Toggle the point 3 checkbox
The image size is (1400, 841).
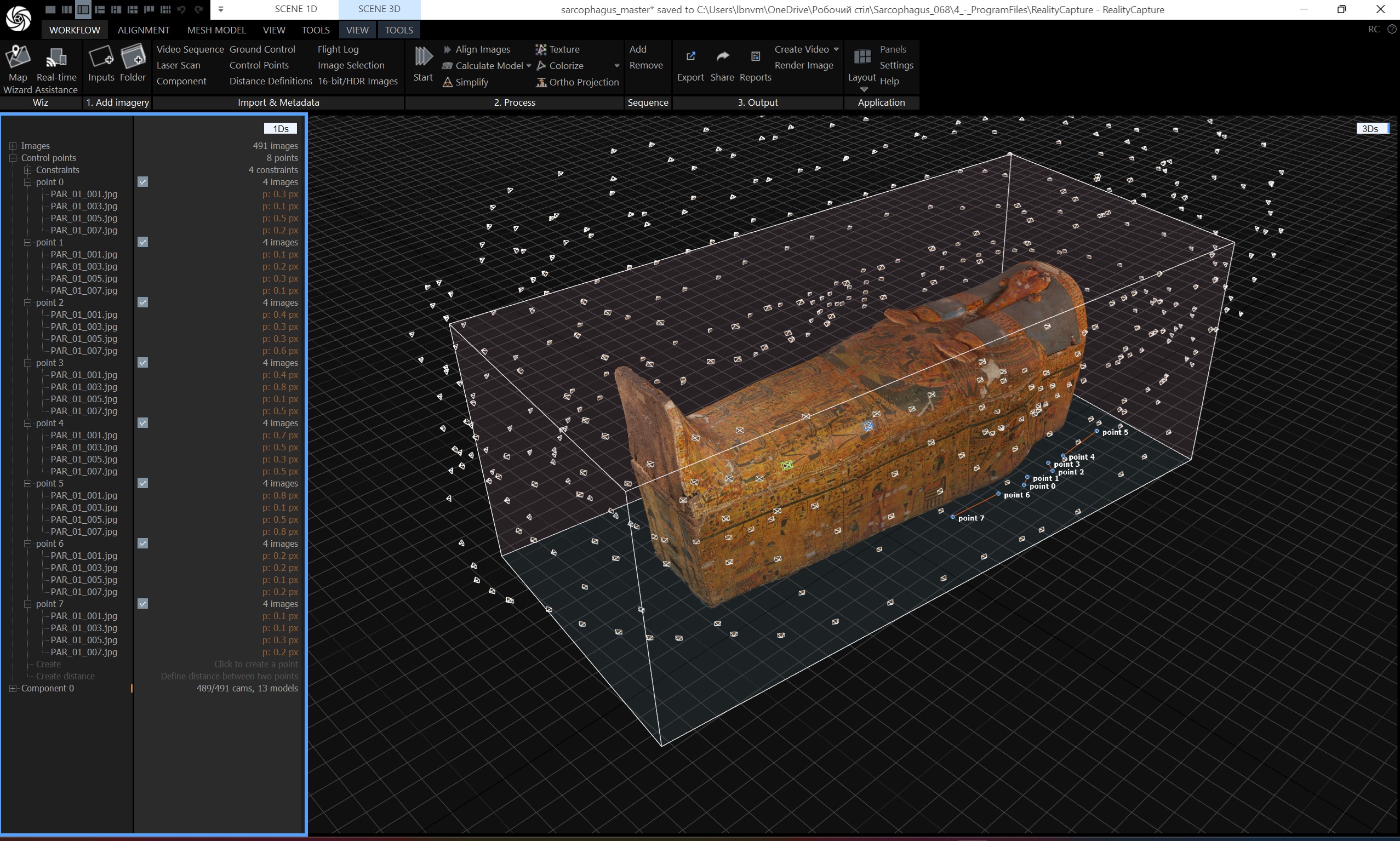coord(143,363)
